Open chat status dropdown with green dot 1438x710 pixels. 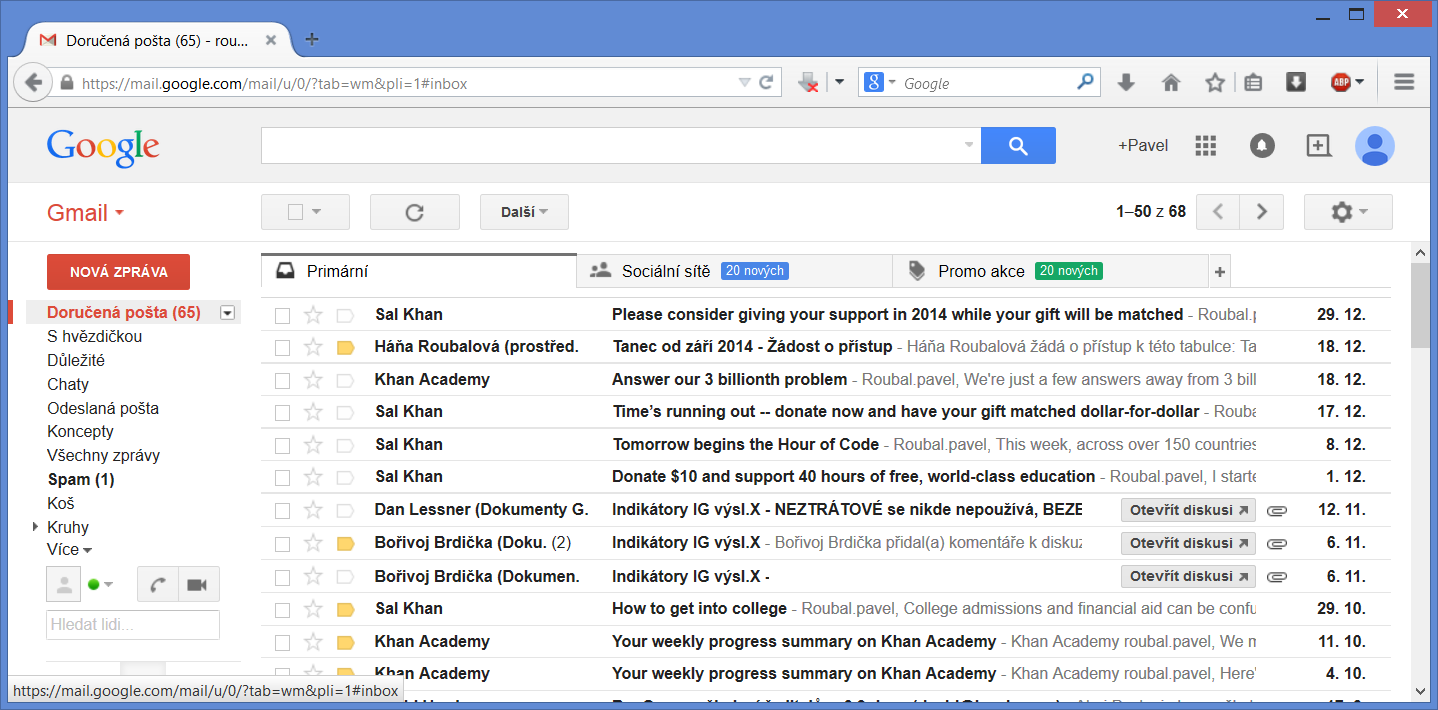point(100,585)
